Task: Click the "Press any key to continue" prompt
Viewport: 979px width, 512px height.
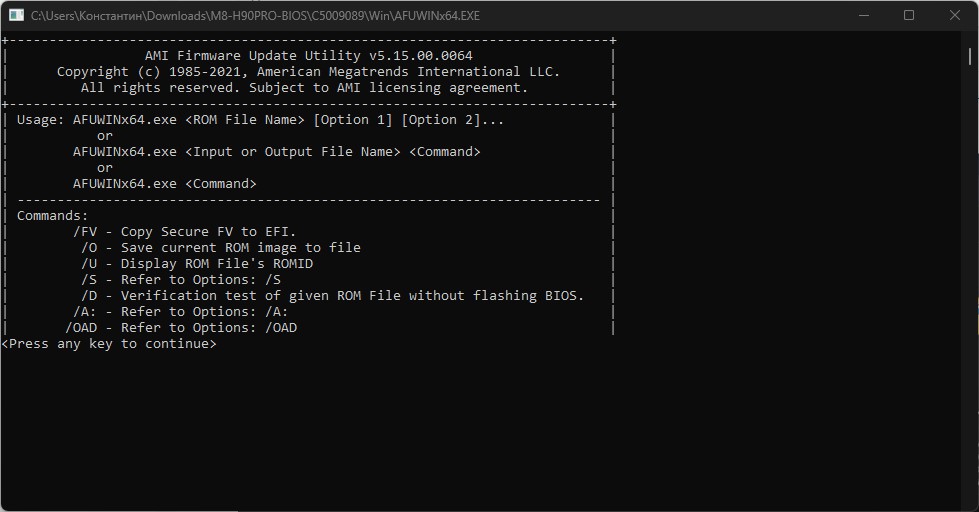Action: (x=109, y=344)
